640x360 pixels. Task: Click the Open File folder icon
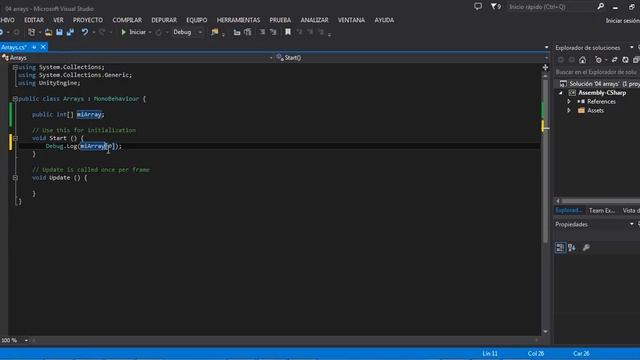coord(48,32)
